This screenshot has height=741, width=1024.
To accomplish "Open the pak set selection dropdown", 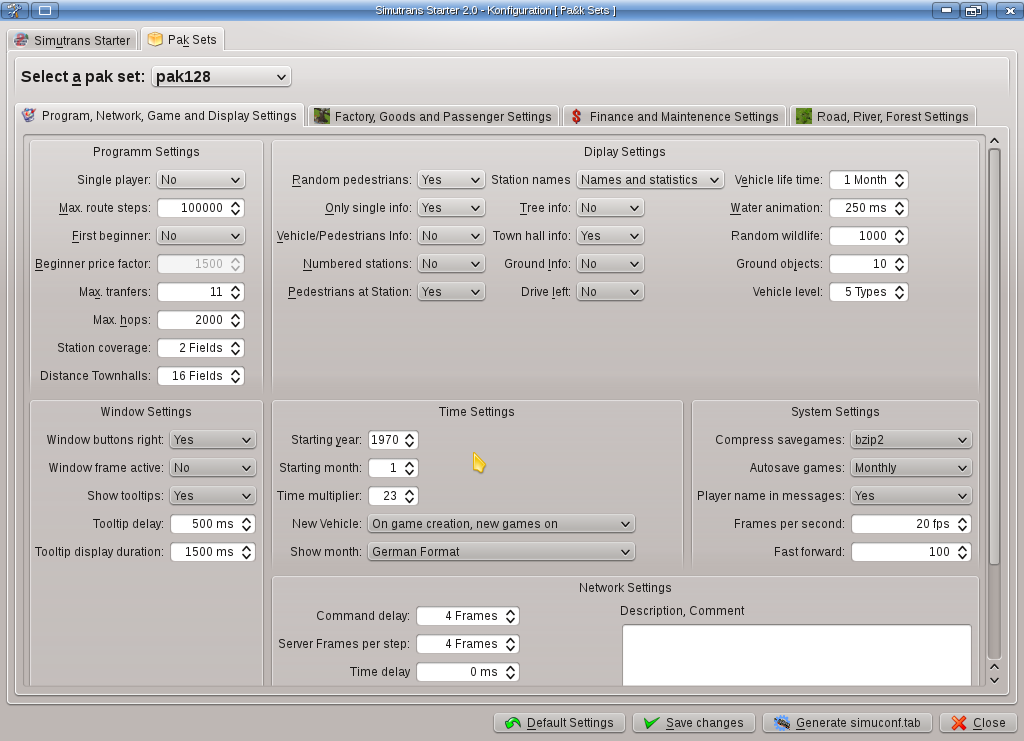I will (221, 76).
